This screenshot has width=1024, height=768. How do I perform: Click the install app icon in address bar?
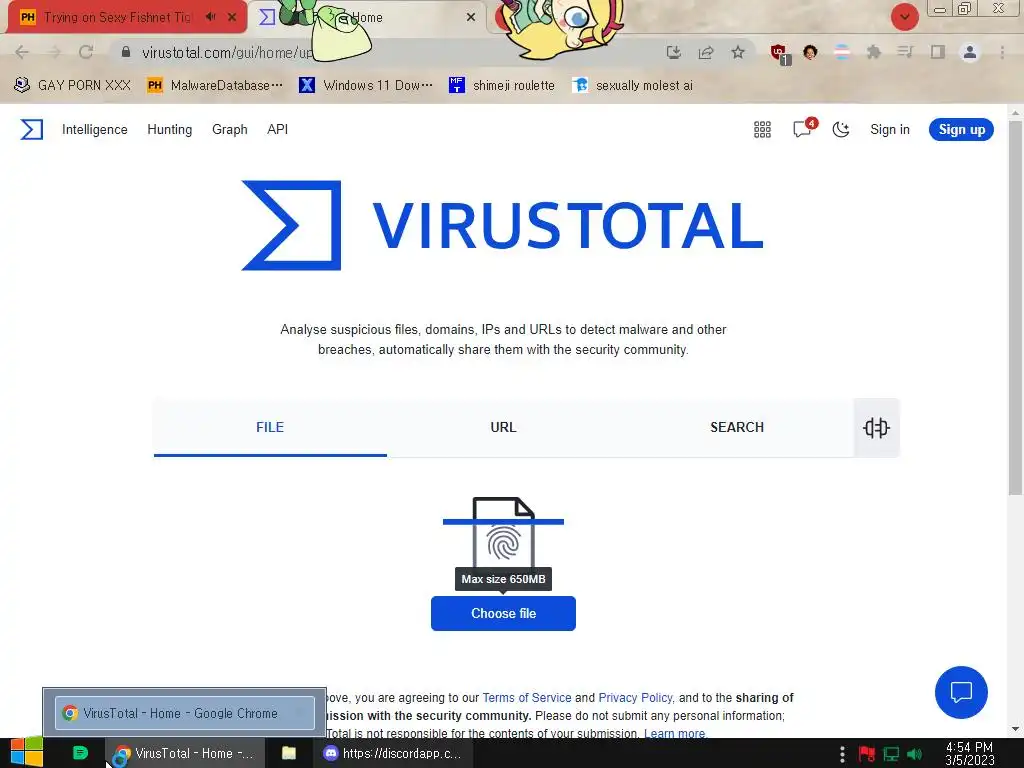click(x=674, y=52)
